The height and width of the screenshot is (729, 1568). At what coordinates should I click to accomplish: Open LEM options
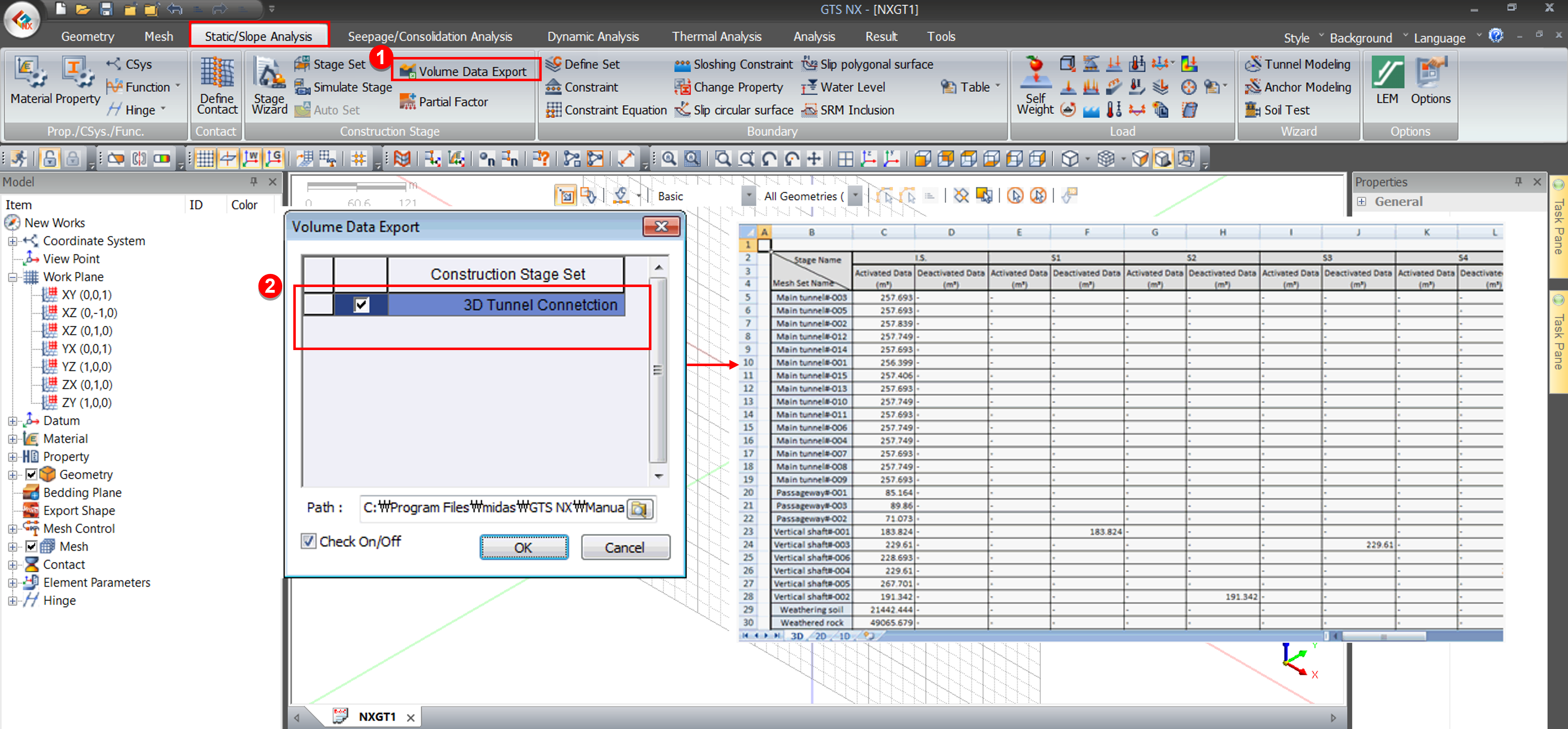(x=1387, y=81)
